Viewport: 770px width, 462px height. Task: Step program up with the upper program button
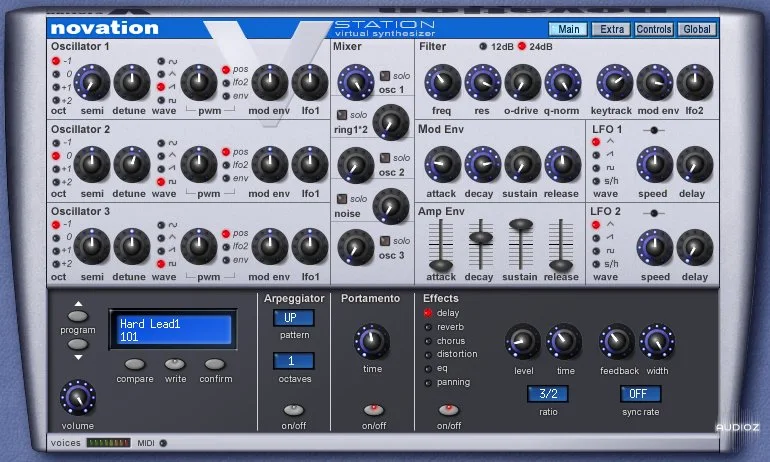tap(78, 316)
